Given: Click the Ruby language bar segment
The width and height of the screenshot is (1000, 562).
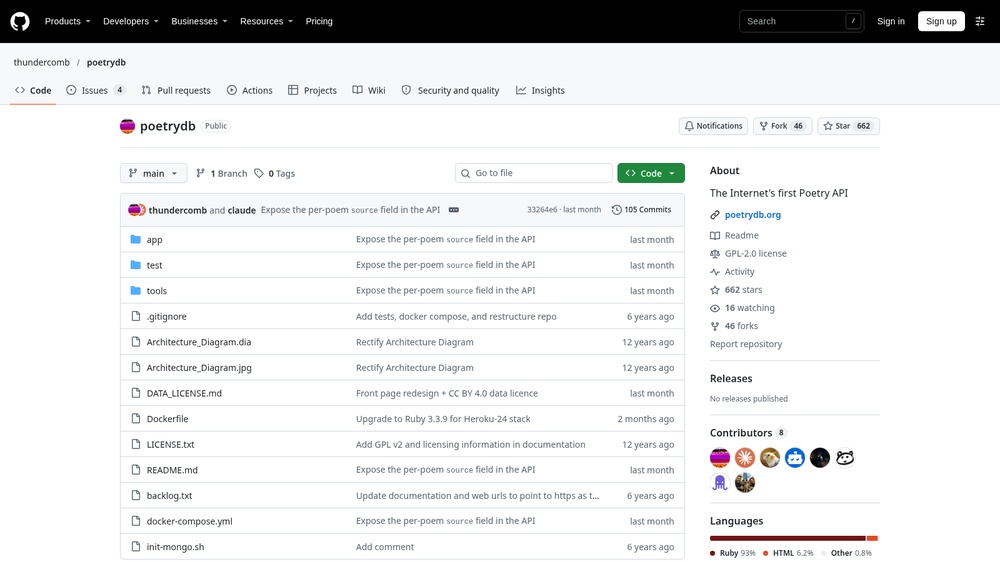Looking at the screenshot, I should (x=788, y=538).
